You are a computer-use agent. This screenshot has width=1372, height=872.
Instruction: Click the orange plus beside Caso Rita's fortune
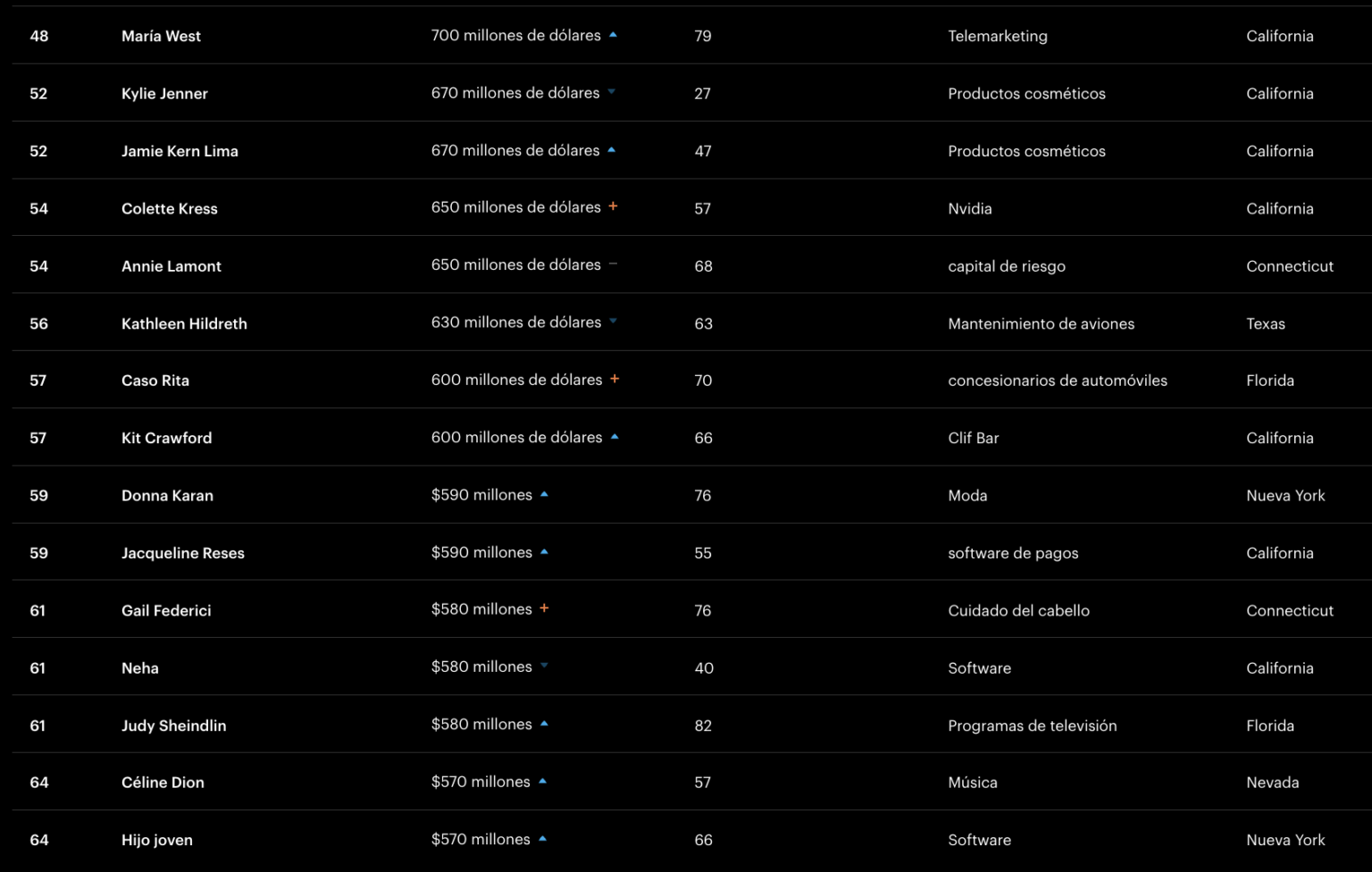click(615, 379)
